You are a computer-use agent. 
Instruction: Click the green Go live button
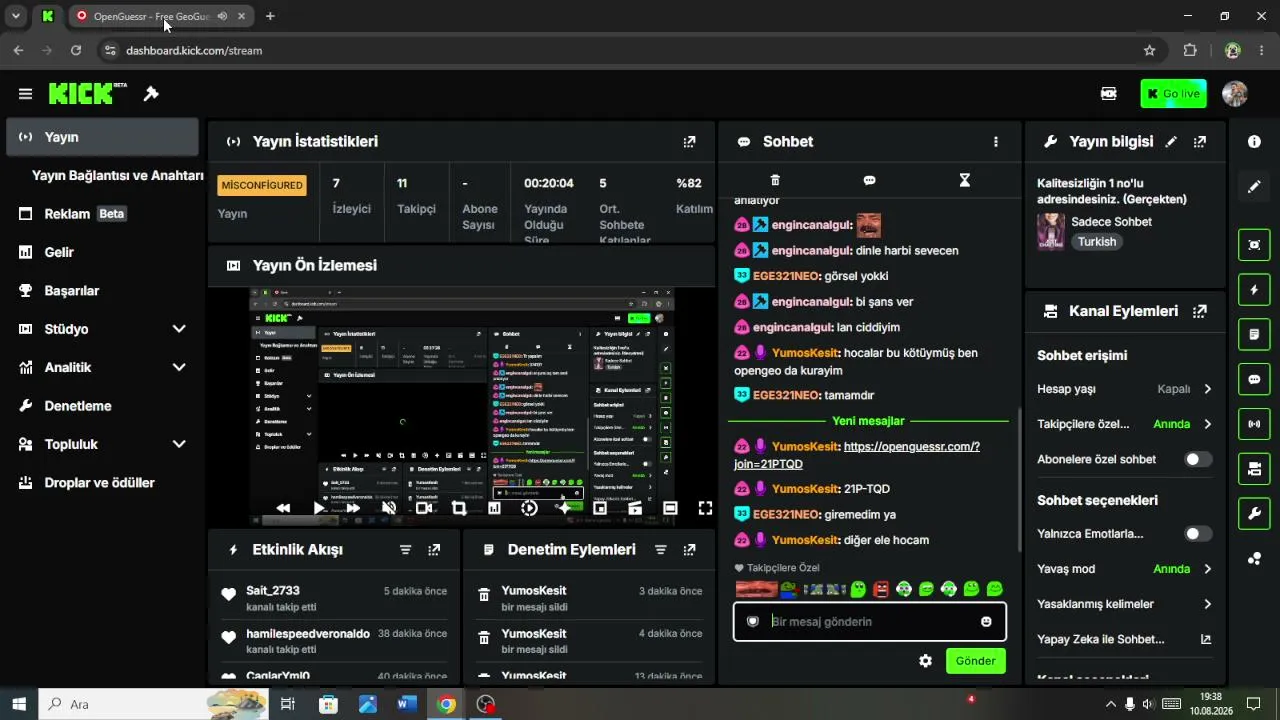click(x=1173, y=94)
